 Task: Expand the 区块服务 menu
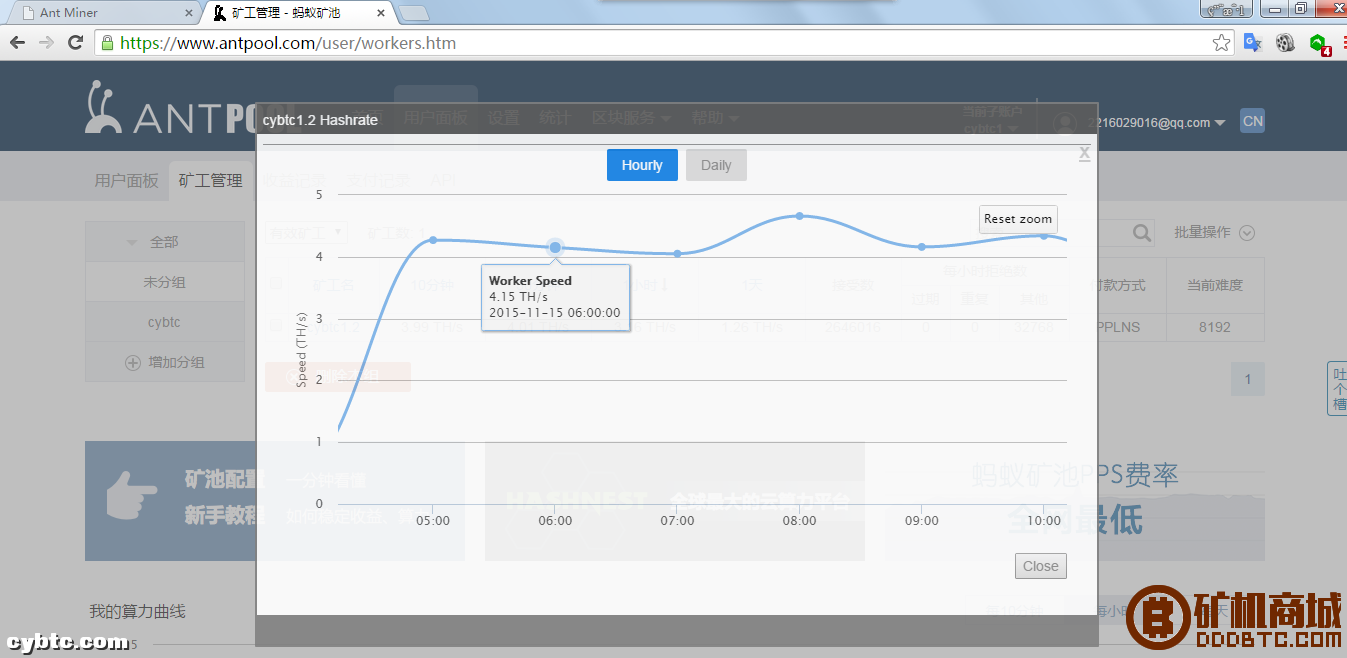click(630, 118)
